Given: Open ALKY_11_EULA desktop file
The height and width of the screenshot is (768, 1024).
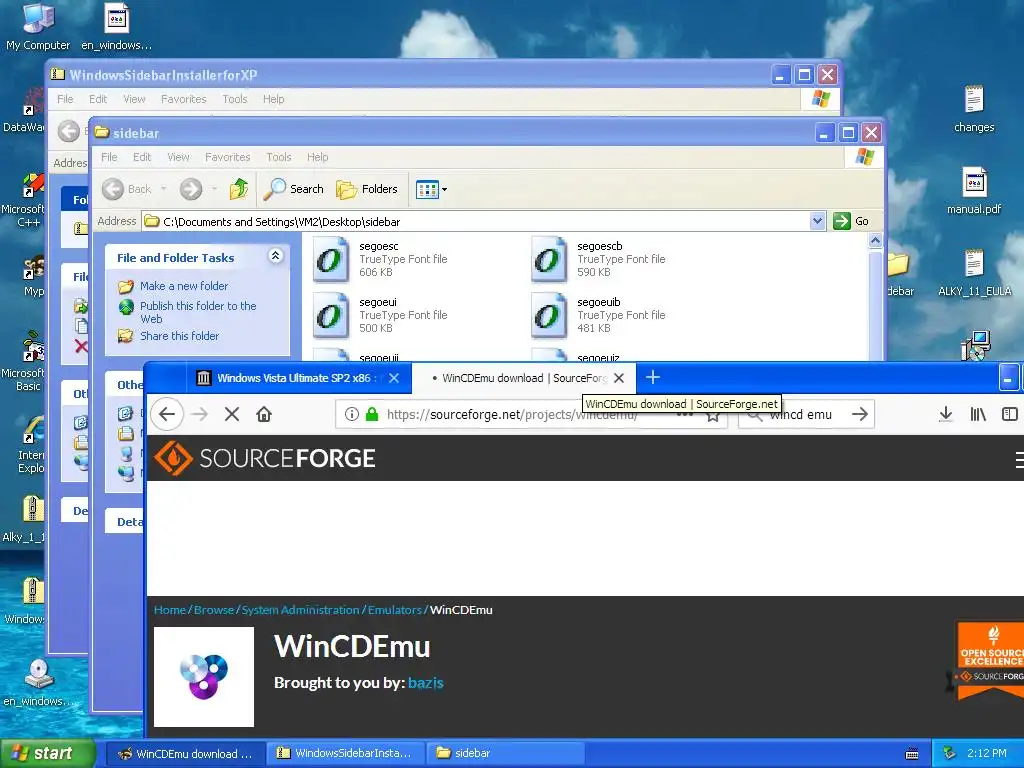Looking at the screenshot, I should pos(974,273).
